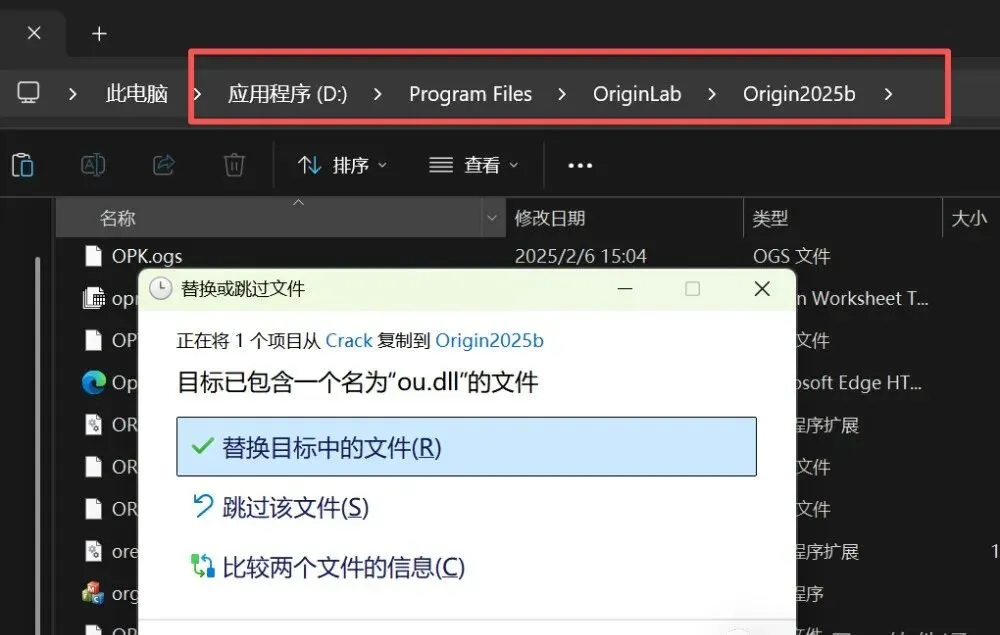Screen dimensions: 1000x635
Task: Click the Paste toolbar icon
Action: coord(23,165)
